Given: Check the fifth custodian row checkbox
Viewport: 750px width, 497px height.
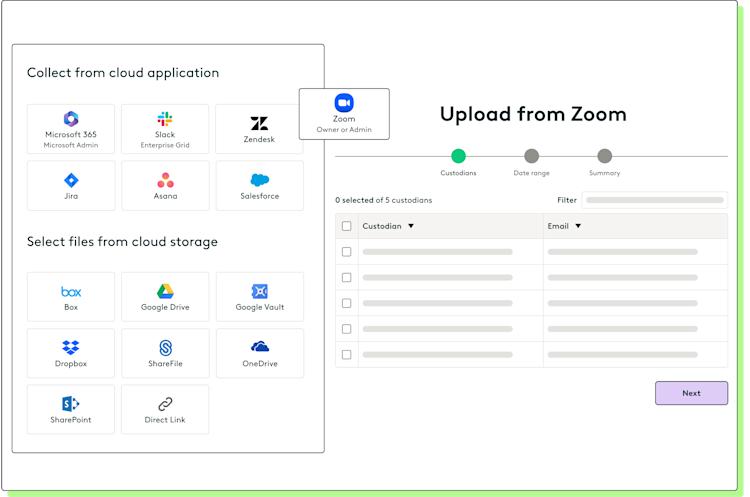Looking at the screenshot, I should [x=347, y=354].
